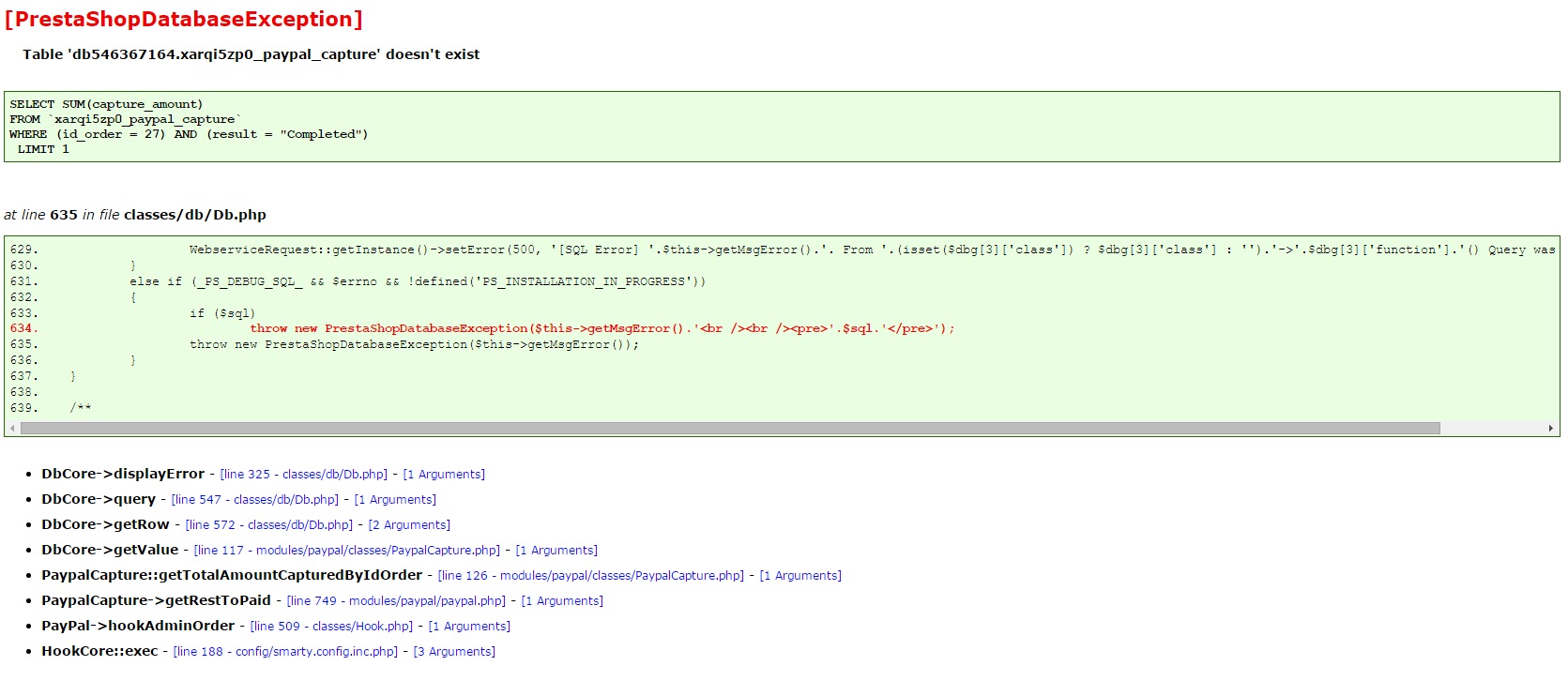
Task: Click the 'WHERE (id_order = 27)' query line
Action: (189, 134)
